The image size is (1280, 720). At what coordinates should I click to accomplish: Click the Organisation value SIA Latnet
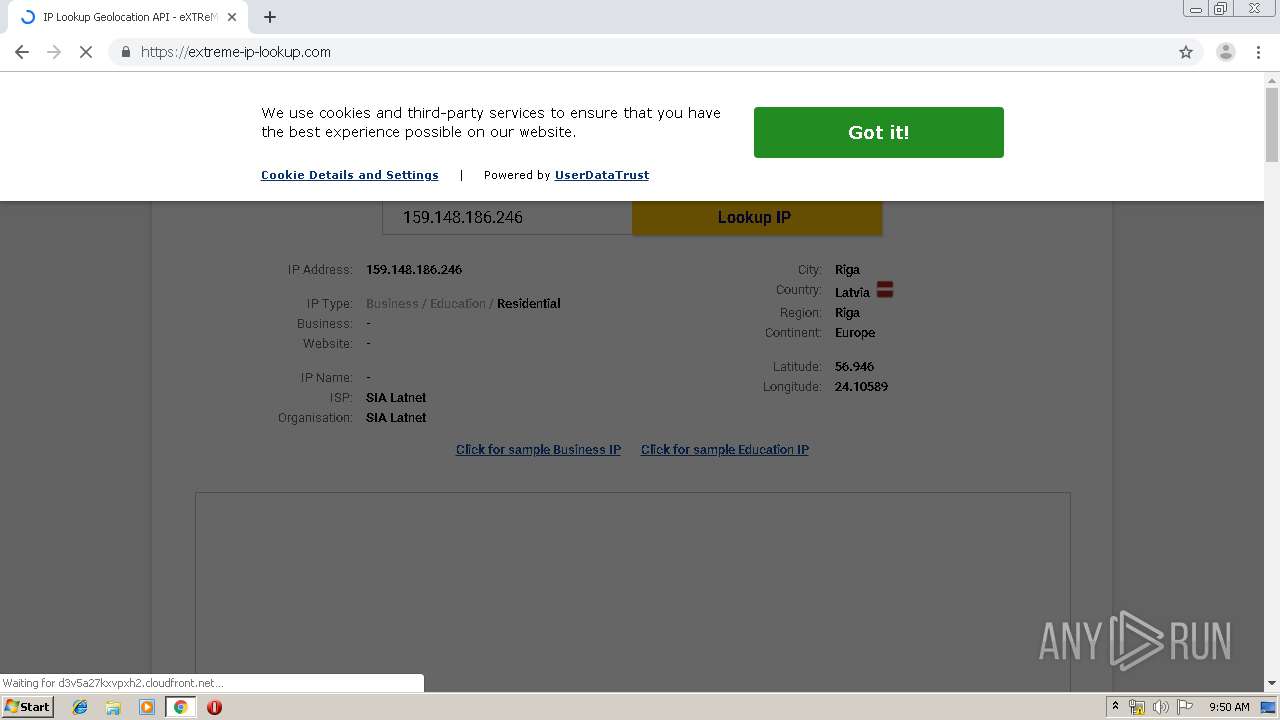pyautogui.click(x=396, y=418)
